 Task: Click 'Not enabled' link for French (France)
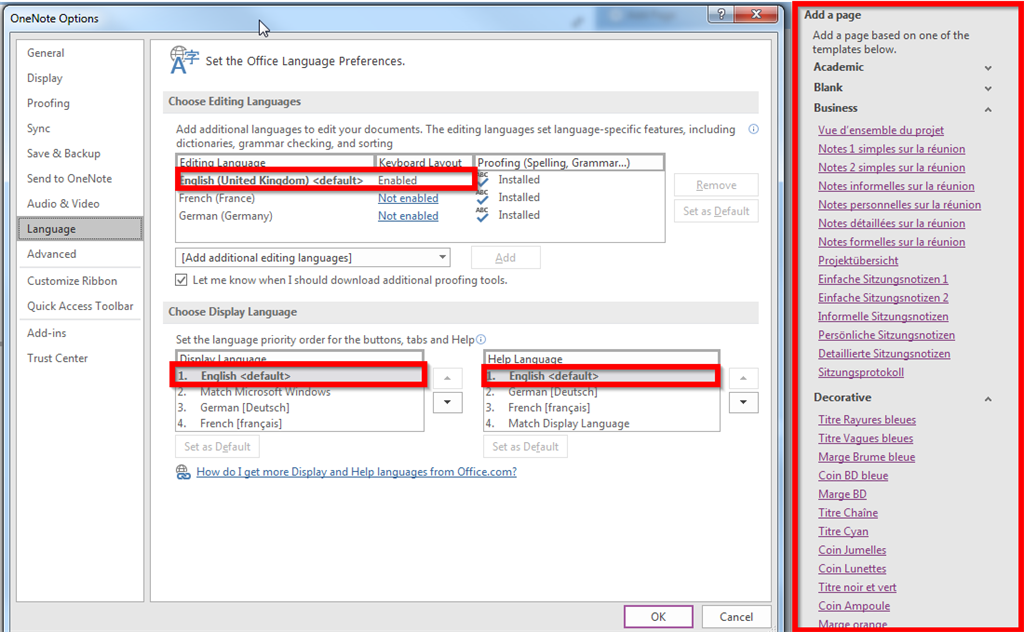tap(408, 198)
